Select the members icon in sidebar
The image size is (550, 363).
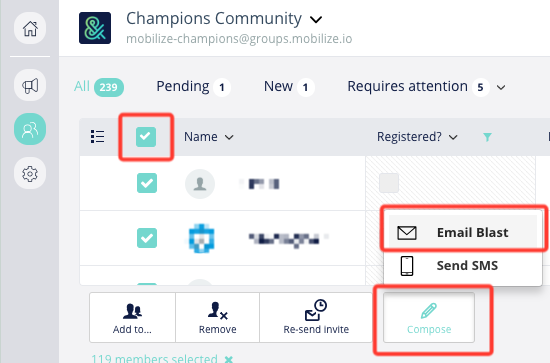[30, 129]
